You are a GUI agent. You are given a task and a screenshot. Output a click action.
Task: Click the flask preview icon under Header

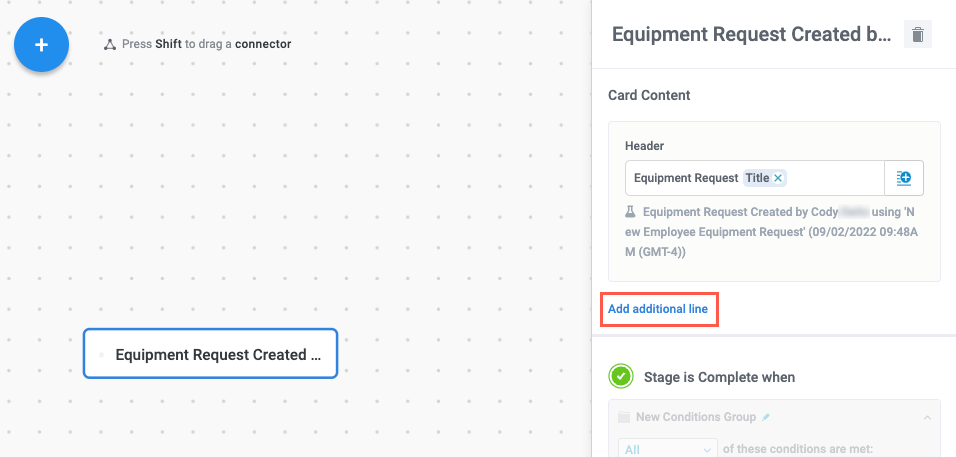[630, 212]
